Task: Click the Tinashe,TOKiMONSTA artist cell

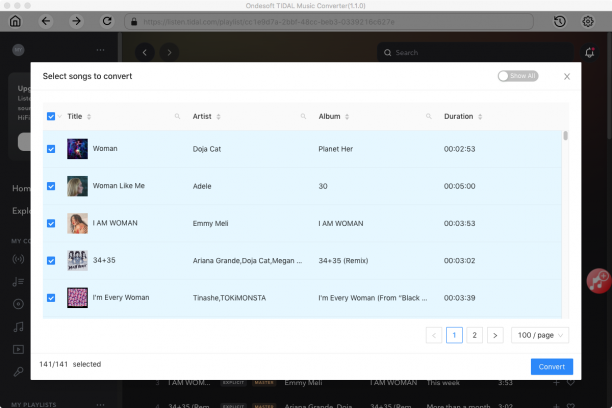Action: [229, 298]
